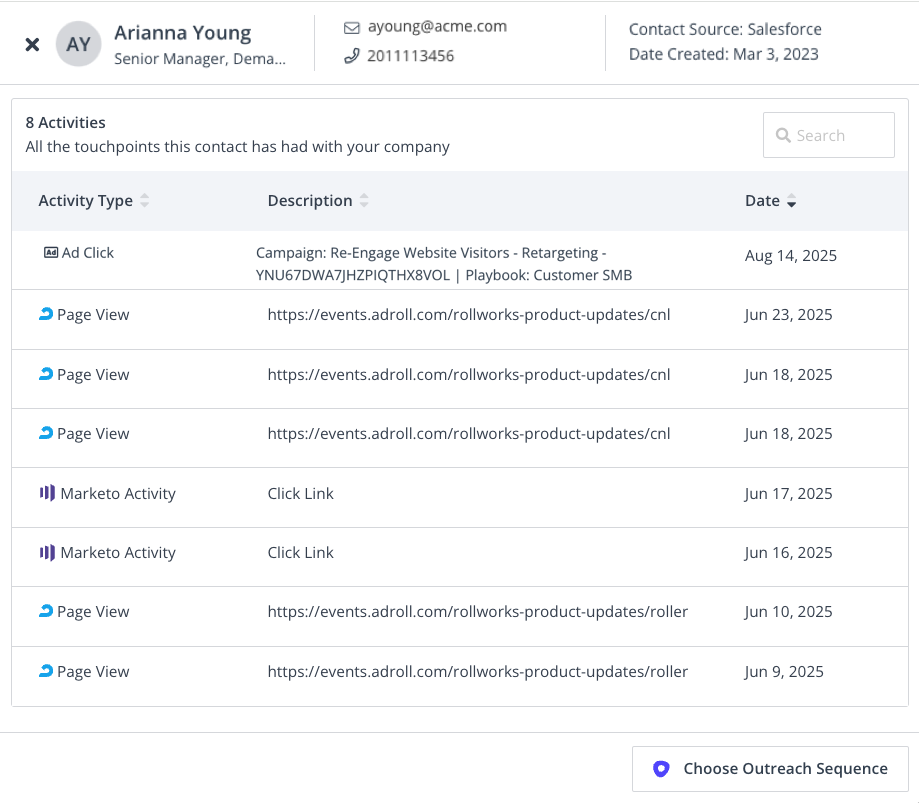Click the Choose Outreach Sequence button

point(770,768)
